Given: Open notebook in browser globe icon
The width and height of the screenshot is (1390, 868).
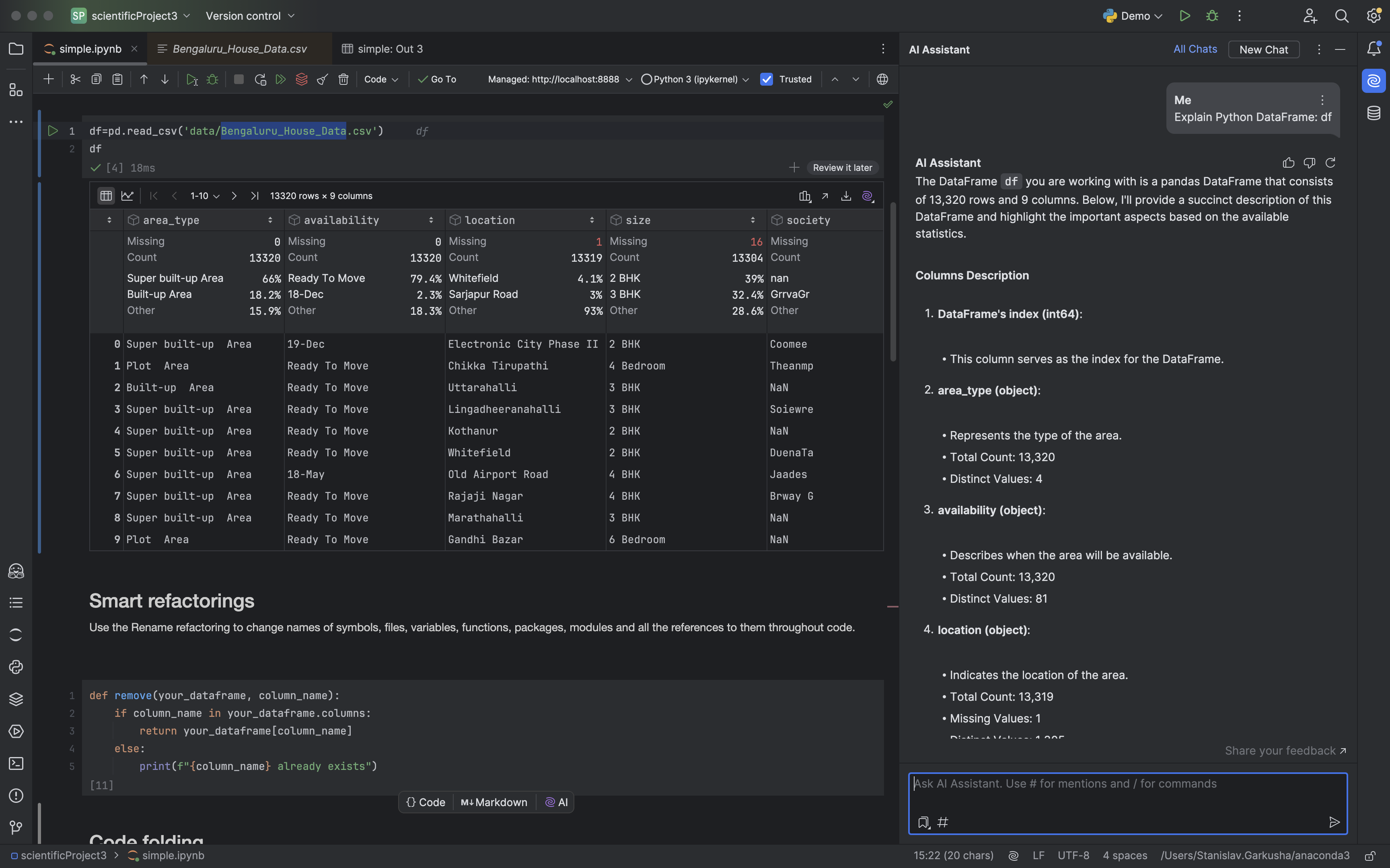Looking at the screenshot, I should pos(882,79).
